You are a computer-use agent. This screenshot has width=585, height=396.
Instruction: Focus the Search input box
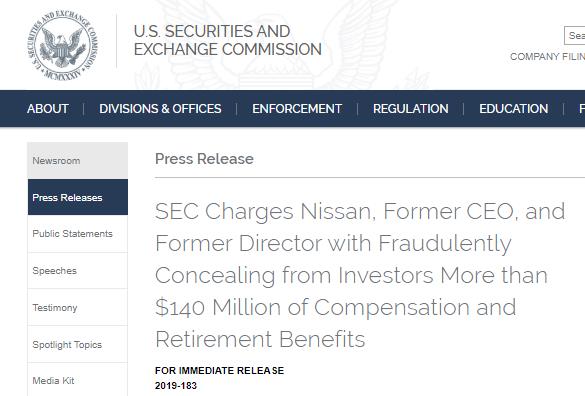click(x=575, y=35)
